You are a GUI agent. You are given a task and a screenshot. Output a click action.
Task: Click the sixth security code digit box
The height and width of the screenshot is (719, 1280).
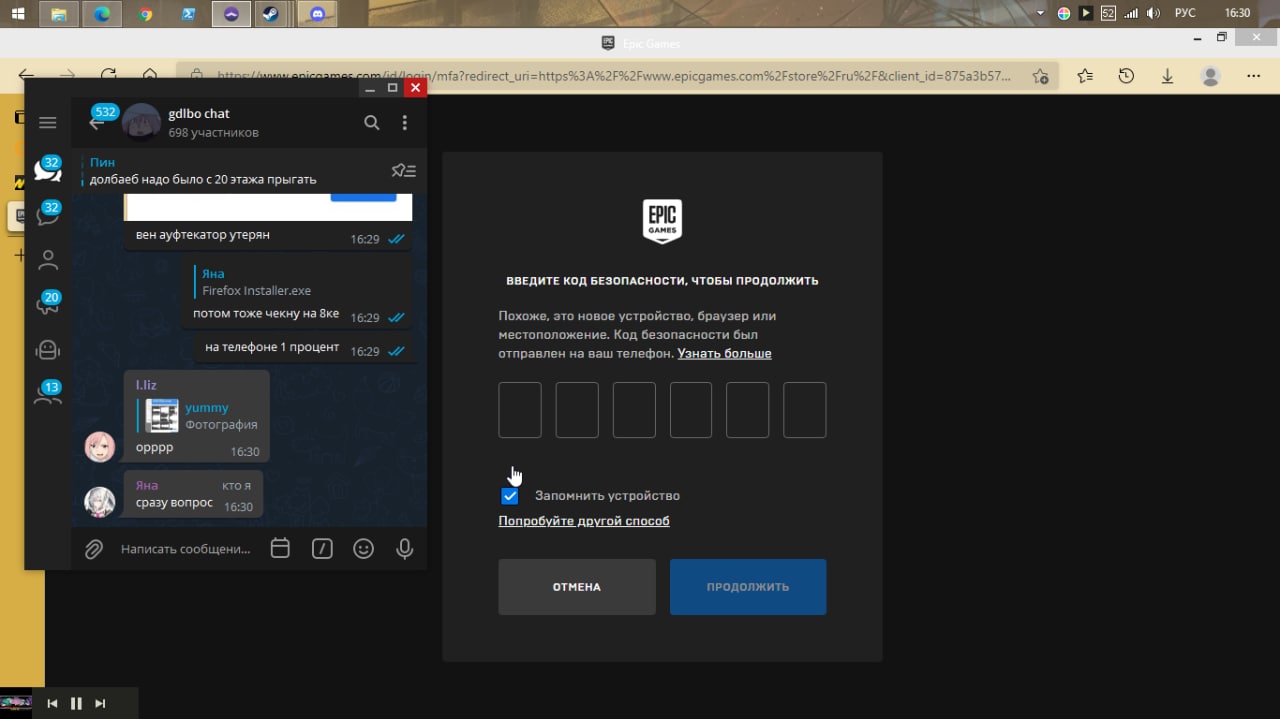point(805,410)
